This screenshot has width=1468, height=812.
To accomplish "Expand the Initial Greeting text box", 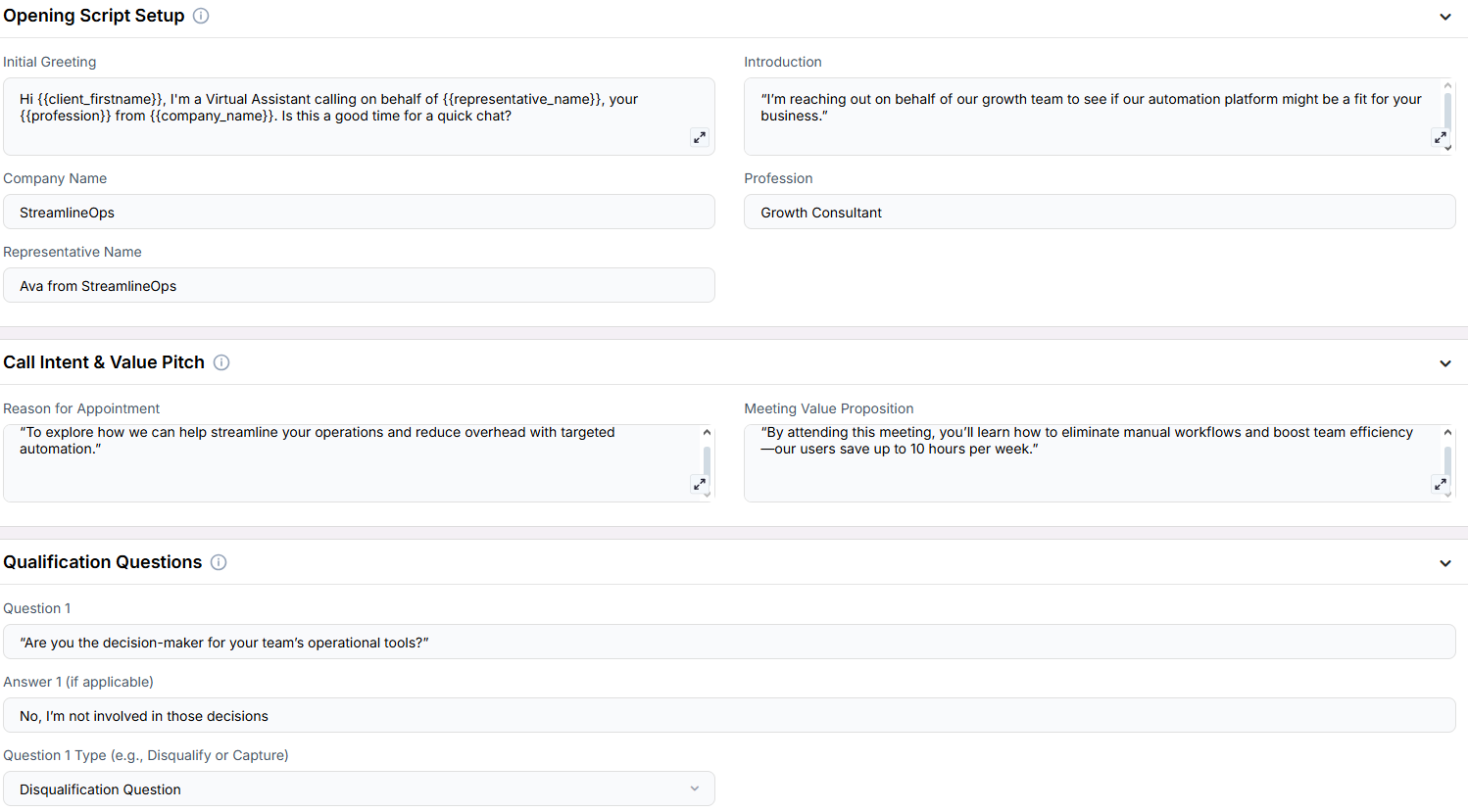I will point(700,138).
